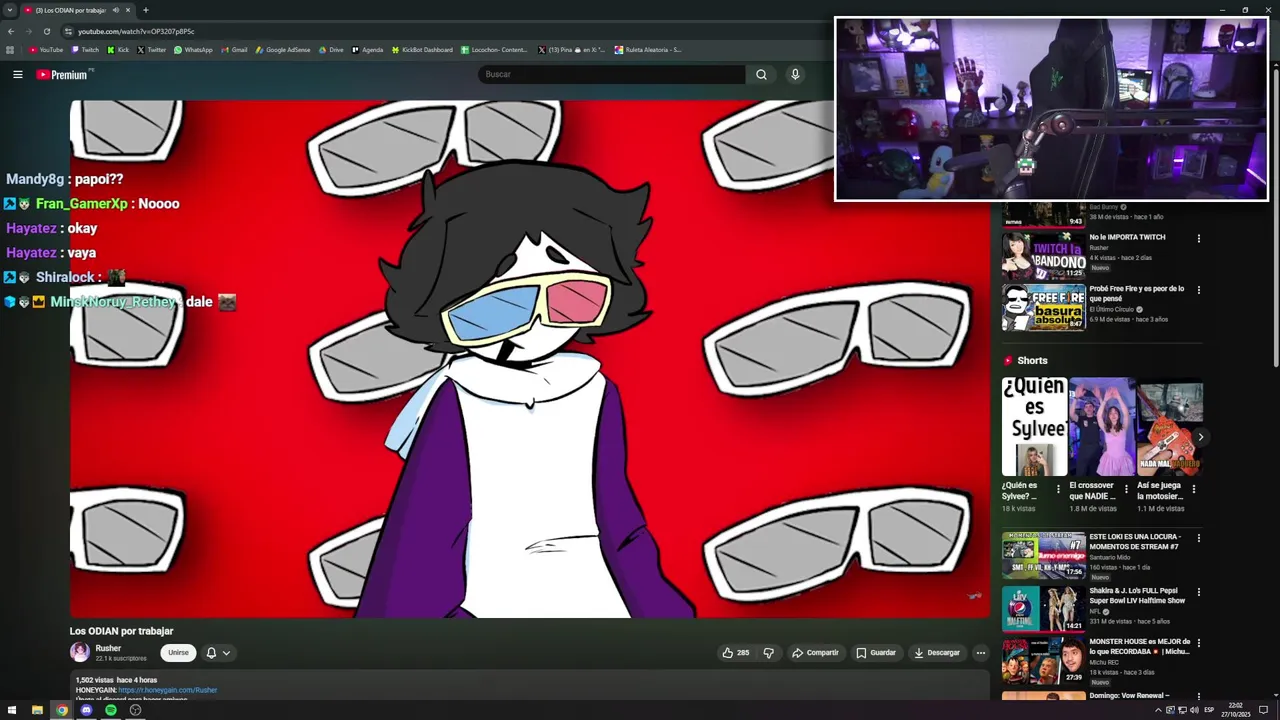1280x720 pixels.
Task: Go to YouTube Premium home logo
Action: [63, 74]
